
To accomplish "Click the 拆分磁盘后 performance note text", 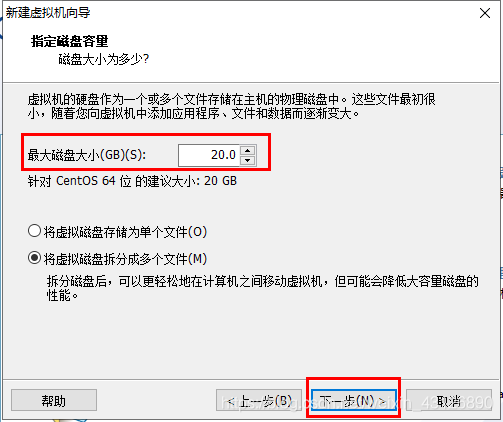I will (x=263, y=288).
